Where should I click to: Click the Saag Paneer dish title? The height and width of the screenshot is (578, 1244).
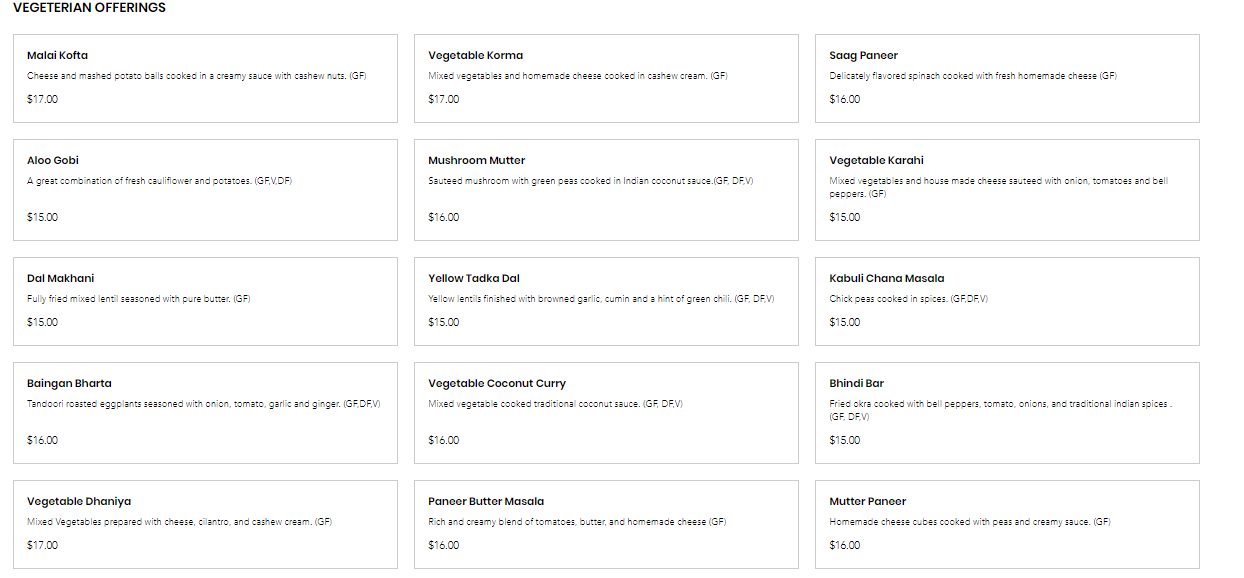pos(863,55)
